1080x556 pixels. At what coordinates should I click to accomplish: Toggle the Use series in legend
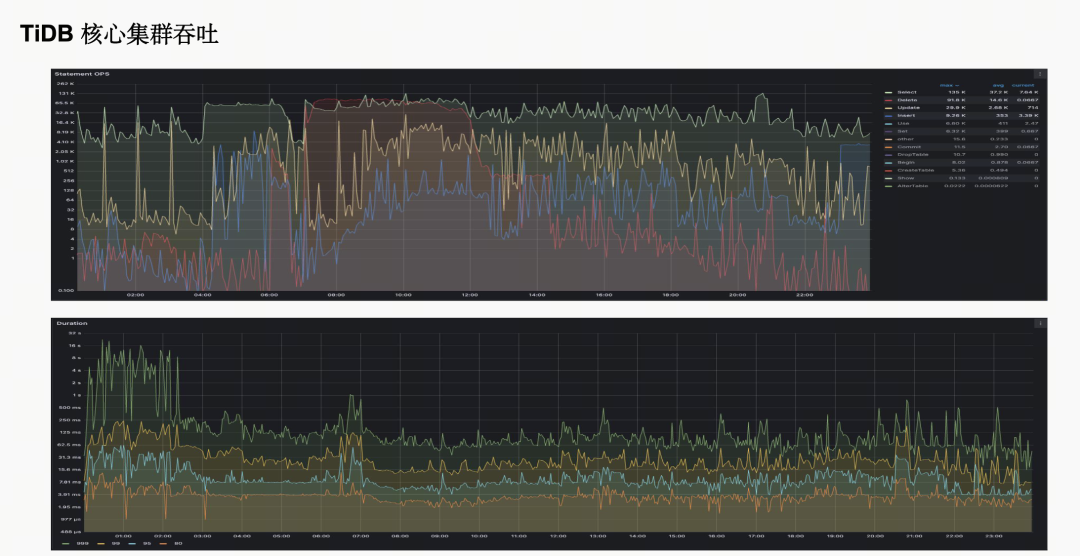coord(902,123)
